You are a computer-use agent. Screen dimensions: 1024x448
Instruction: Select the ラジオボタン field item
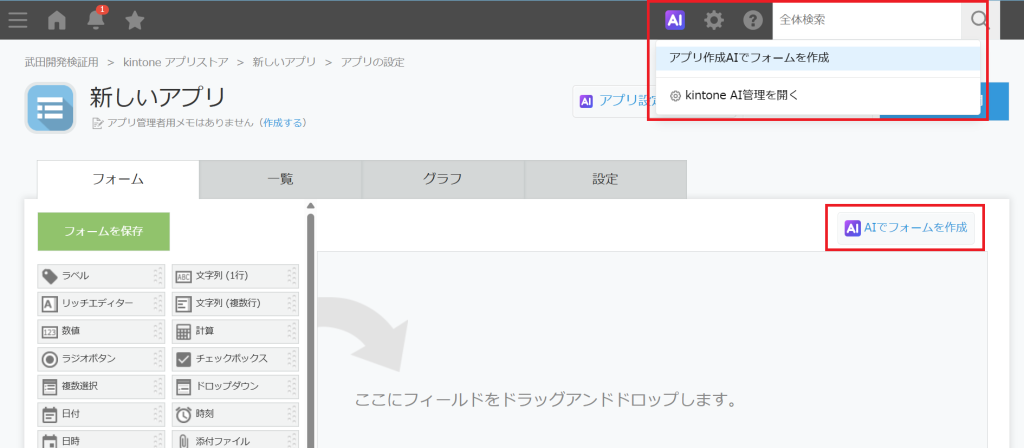[x=101, y=359]
